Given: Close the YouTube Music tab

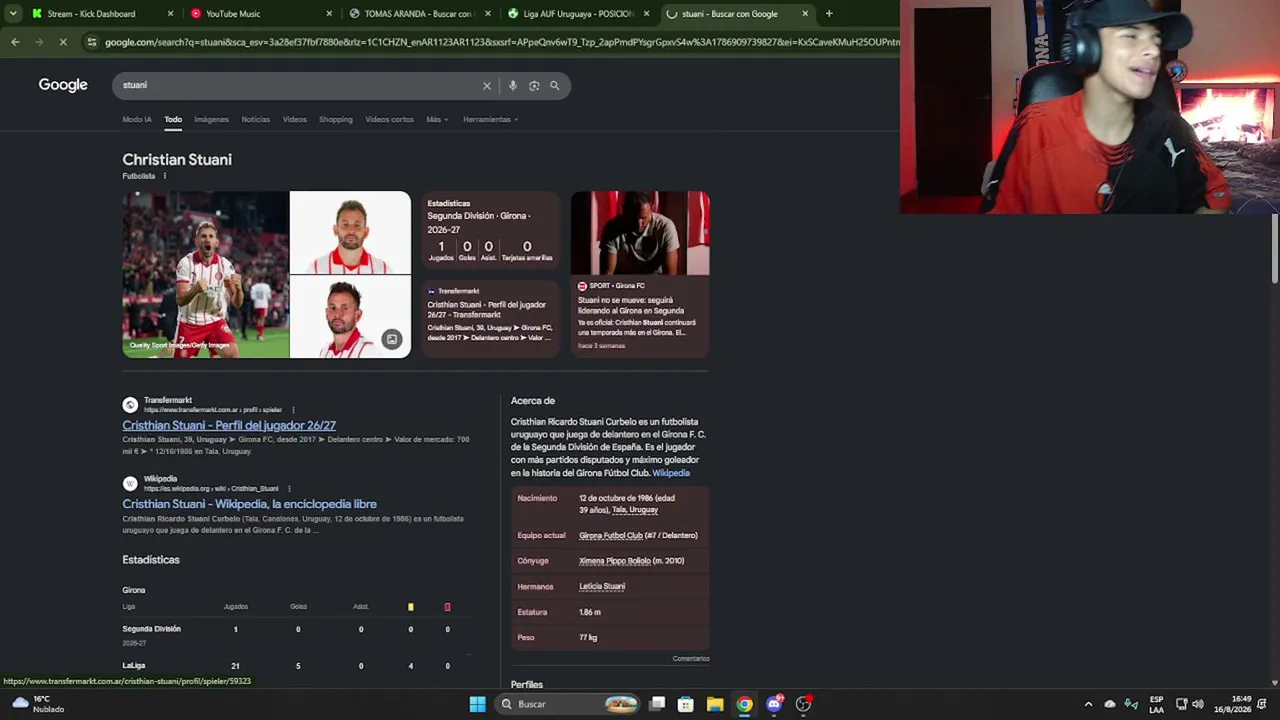Looking at the screenshot, I should pos(329,14).
